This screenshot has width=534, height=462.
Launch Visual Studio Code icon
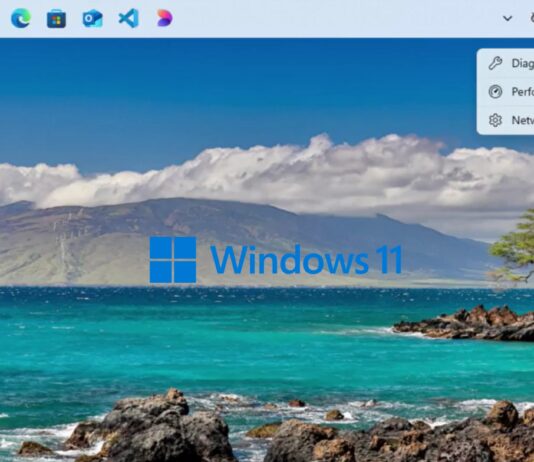click(129, 18)
